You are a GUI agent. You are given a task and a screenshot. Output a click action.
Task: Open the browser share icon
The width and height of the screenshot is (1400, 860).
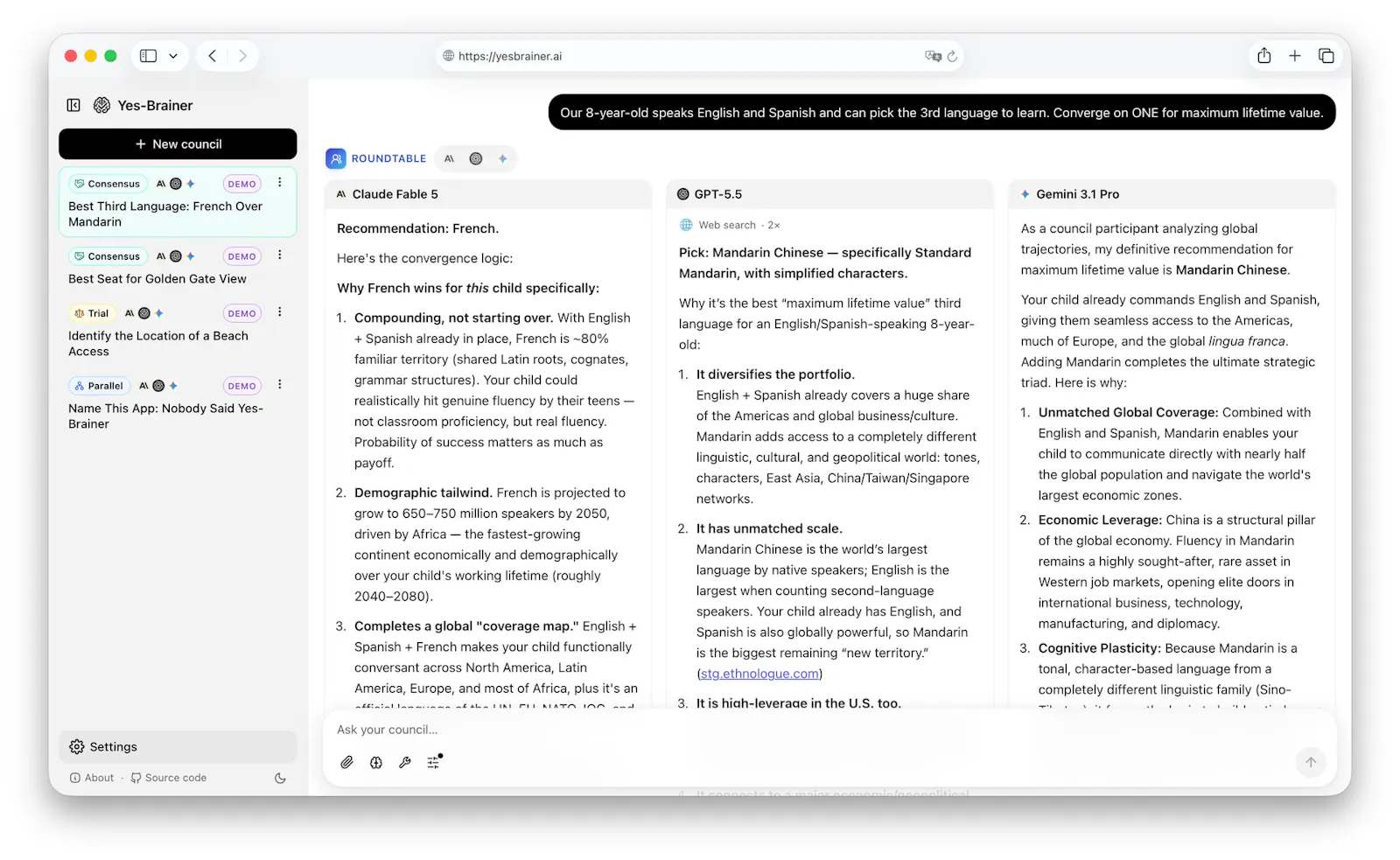tap(1264, 56)
